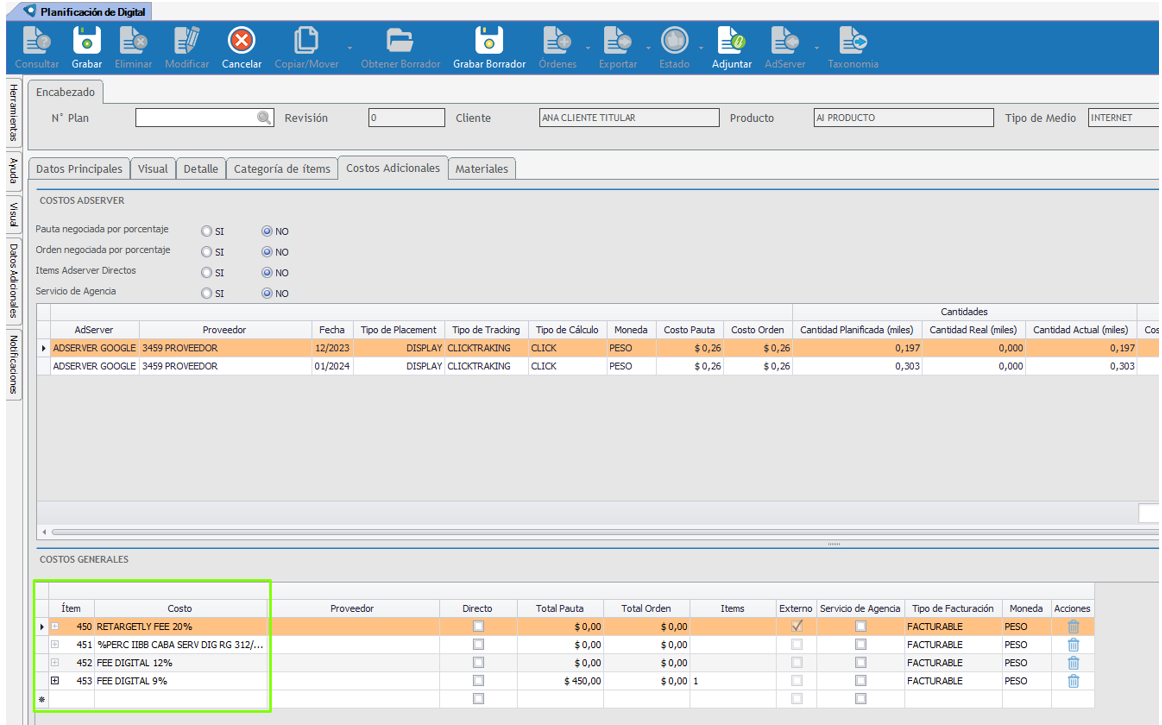Save draft with Grabar Borrador
The height and width of the screenshot is (725, 1162).
coord(489,42)
